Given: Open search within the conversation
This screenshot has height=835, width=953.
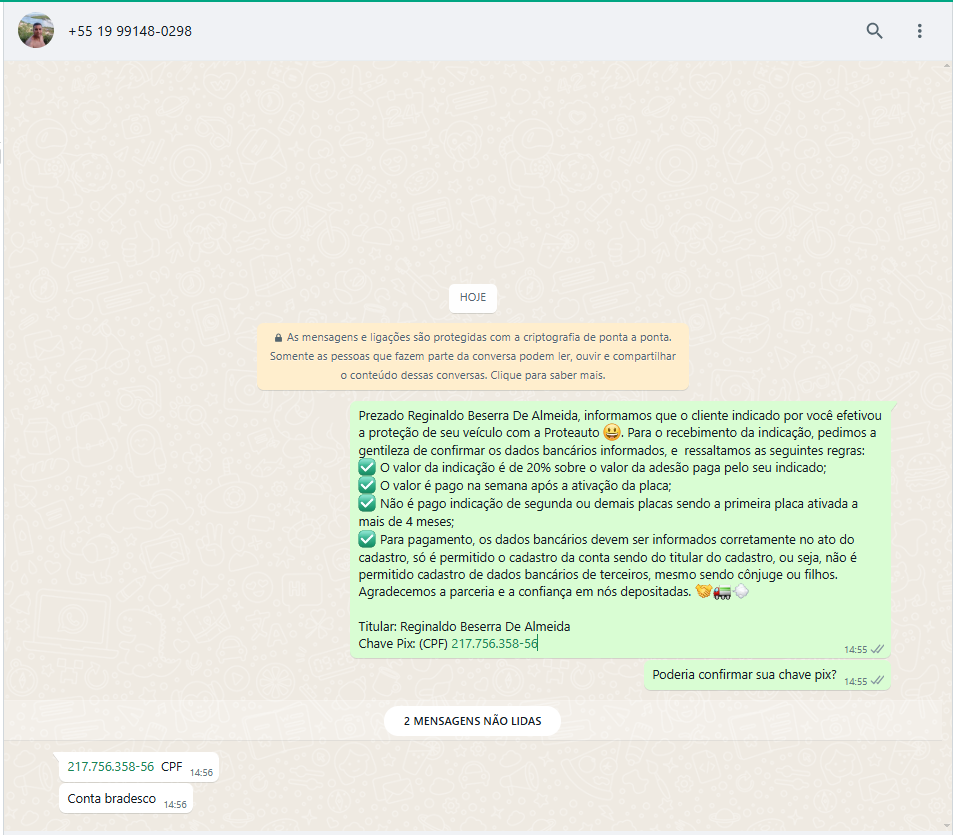Looking at the screenshot, I should (874, 31).
